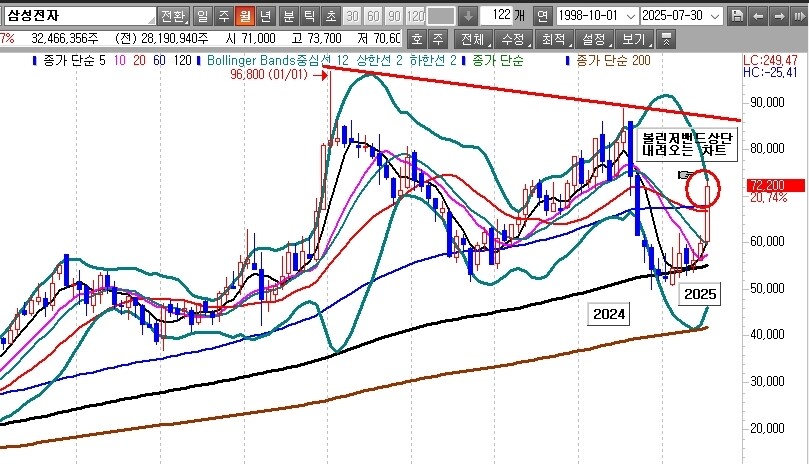The image size is (809, 464).
Task: Click the 연 button beside dates
Action: pyautogui.click(x=542, y=16)
